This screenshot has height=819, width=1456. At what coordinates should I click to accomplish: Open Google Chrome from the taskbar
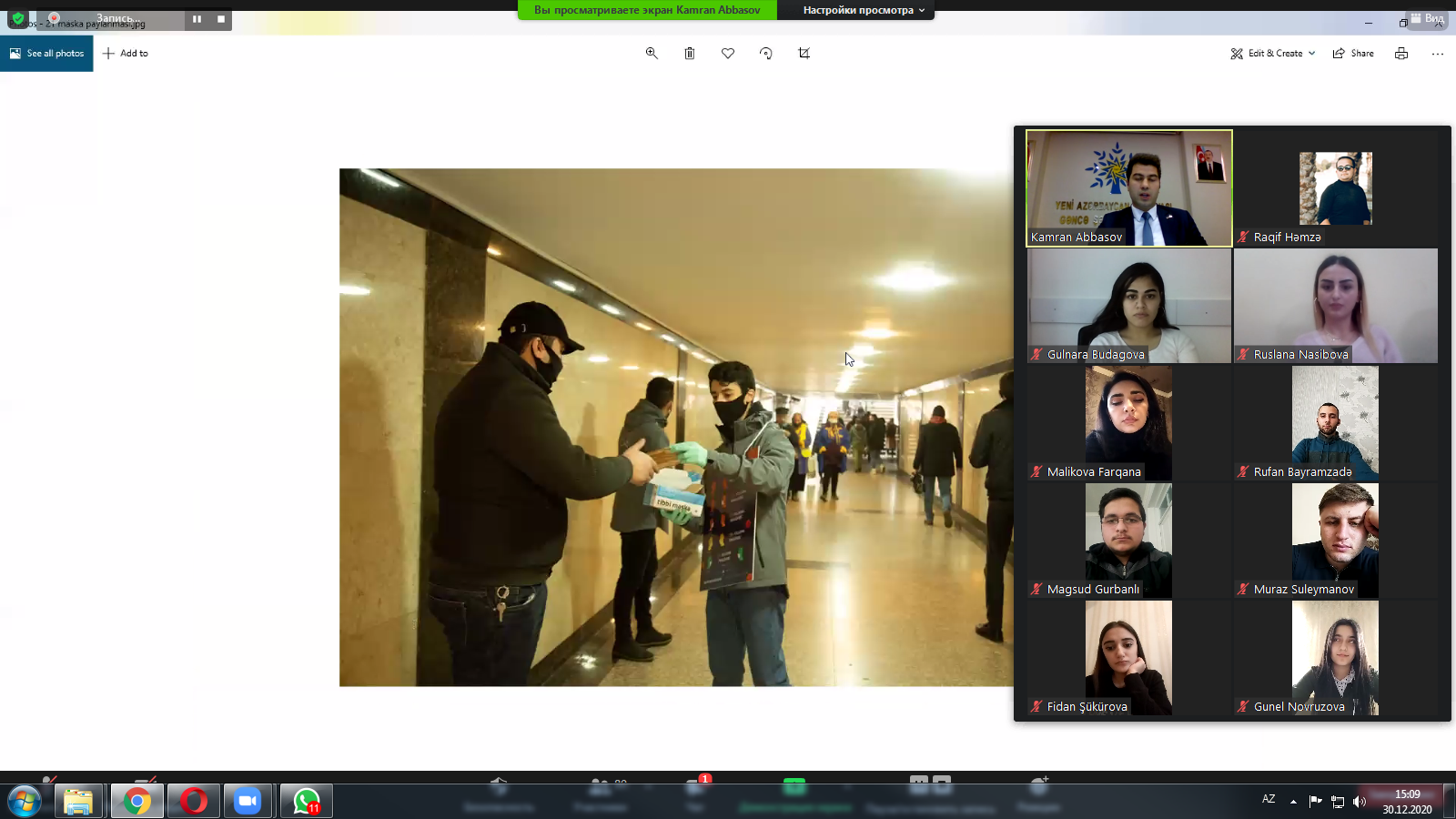137,802
